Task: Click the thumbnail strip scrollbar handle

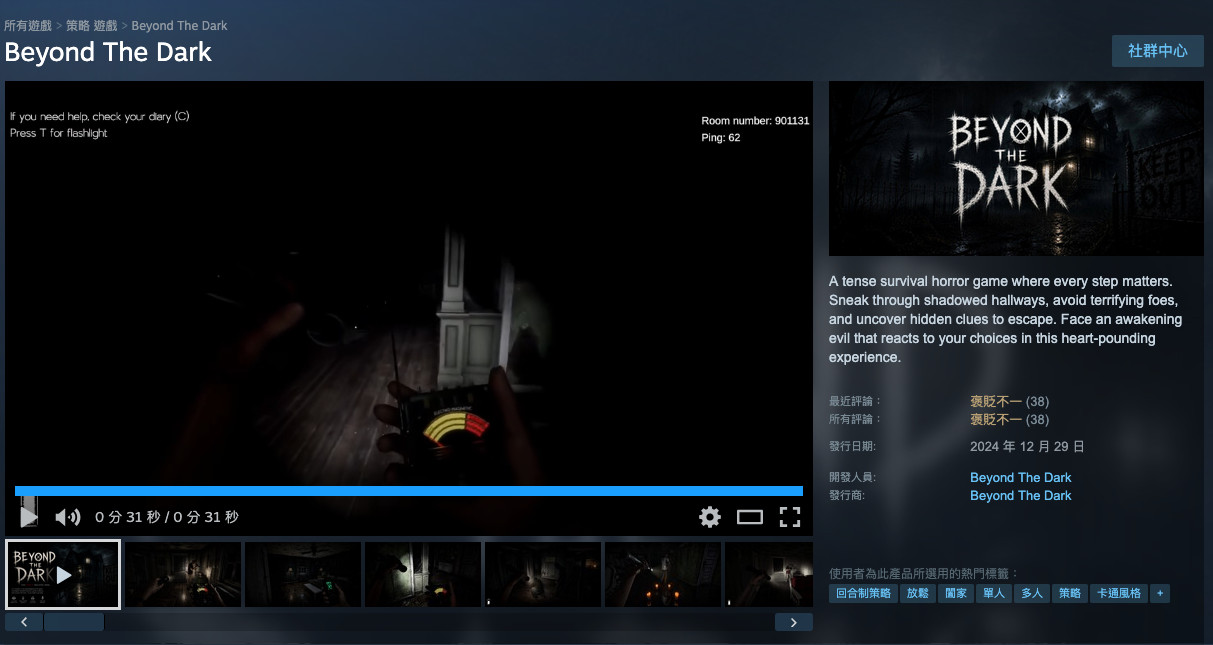Action: point(74,622)
